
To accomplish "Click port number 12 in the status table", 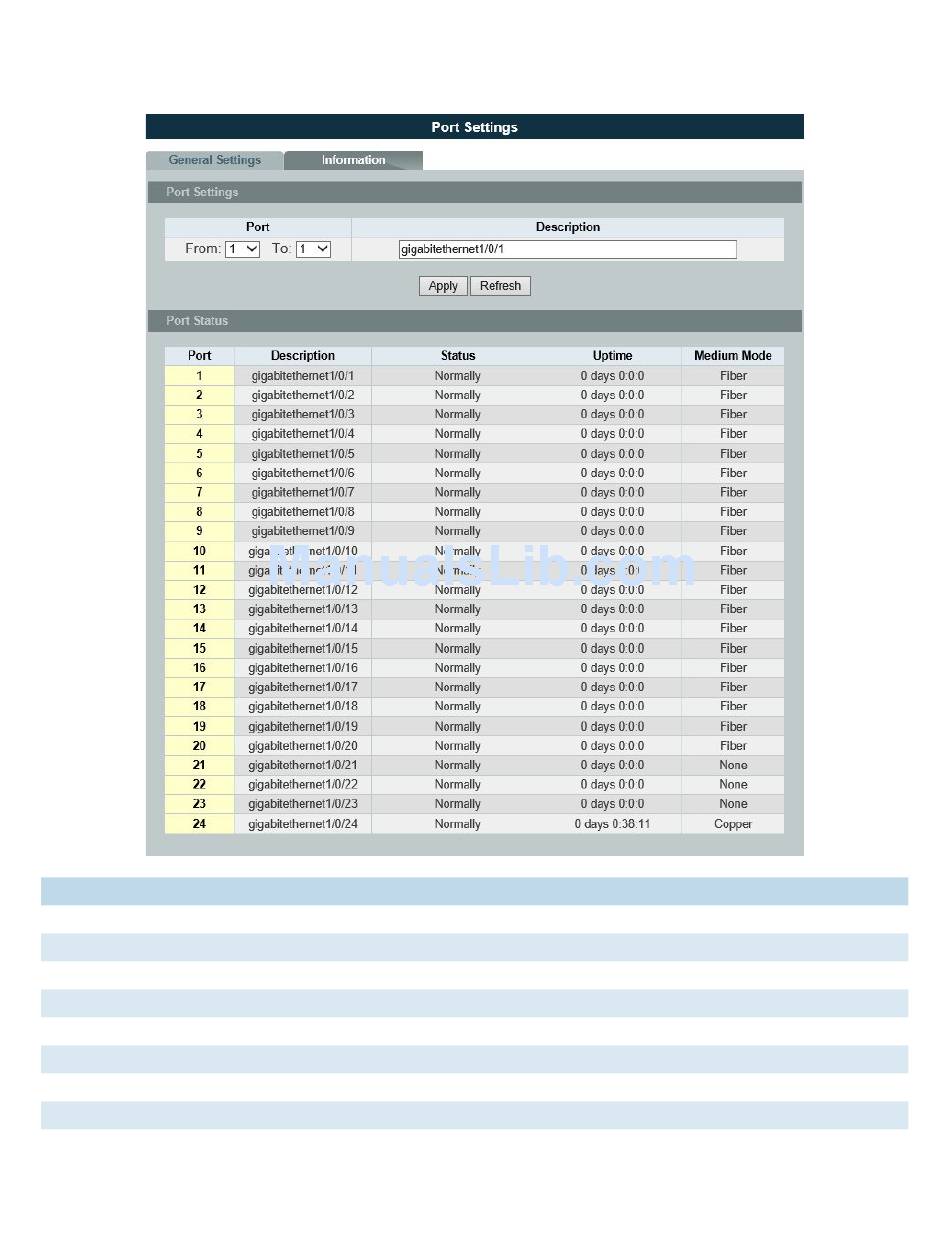I will pyautogui.click(x=200, y=590).
